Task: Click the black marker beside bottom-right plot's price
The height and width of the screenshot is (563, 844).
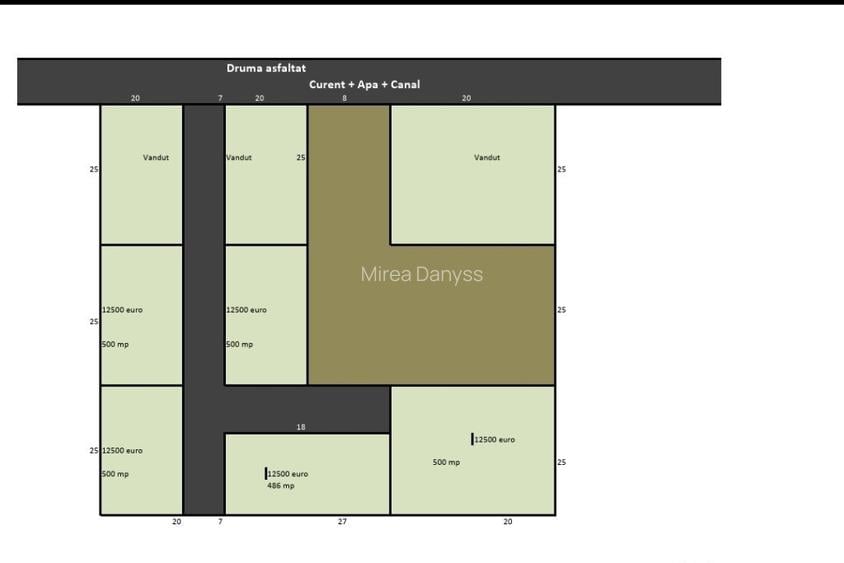Action: pyautogui.click(x=472, y=439)
